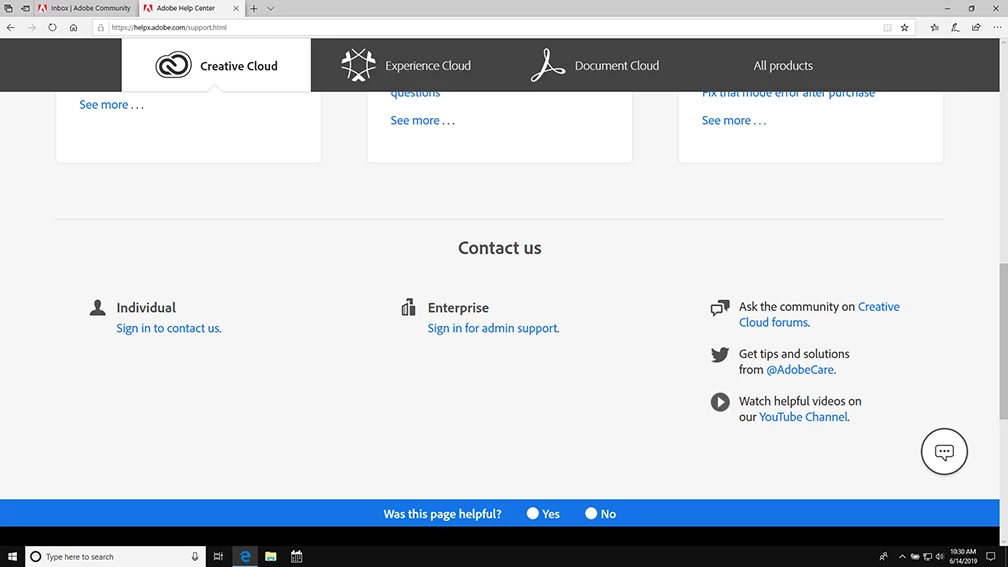Click the Experience Cloud logo icon

coord(358,65)
